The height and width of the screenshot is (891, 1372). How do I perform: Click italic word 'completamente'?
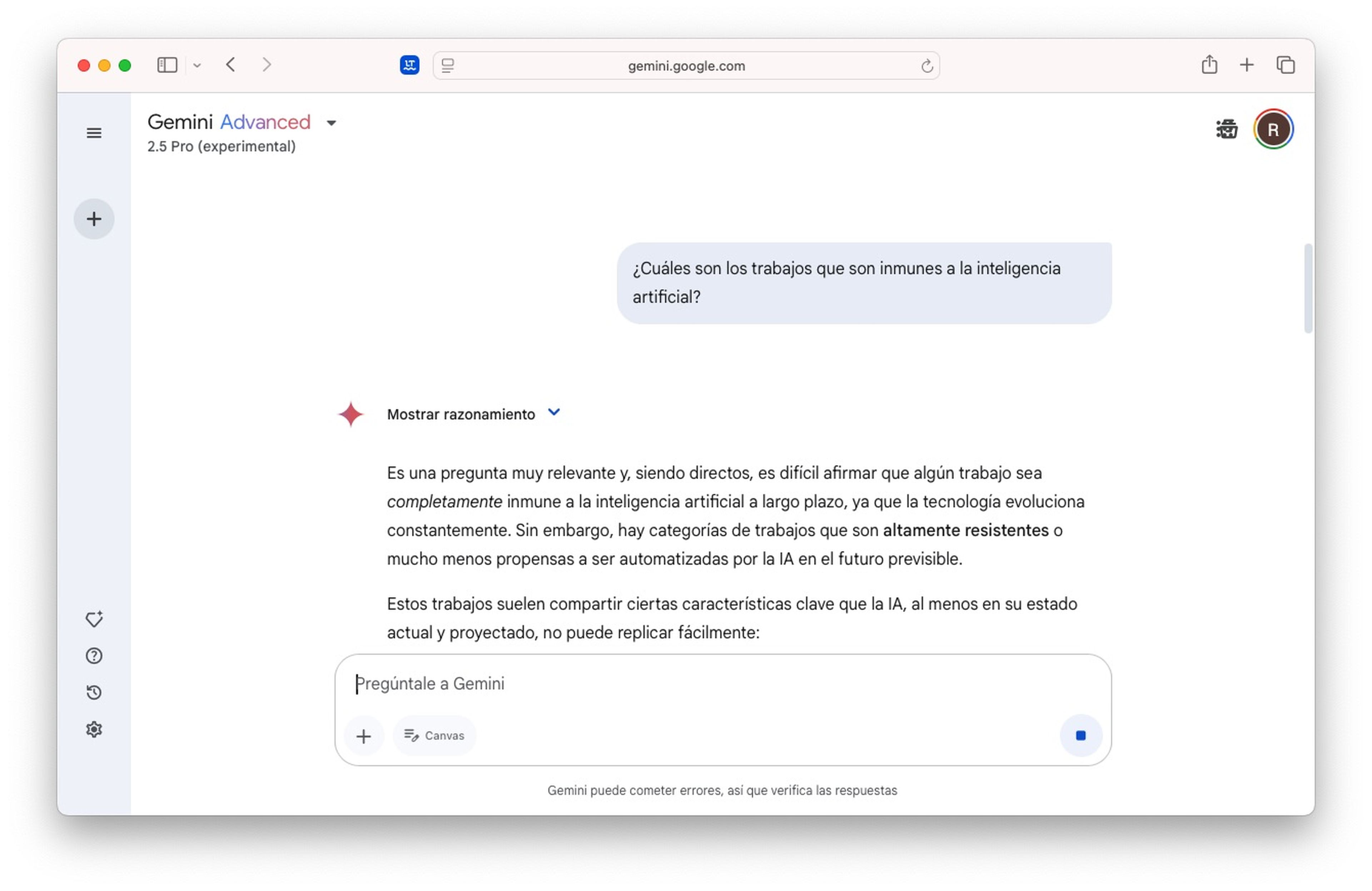pos(444,502)
